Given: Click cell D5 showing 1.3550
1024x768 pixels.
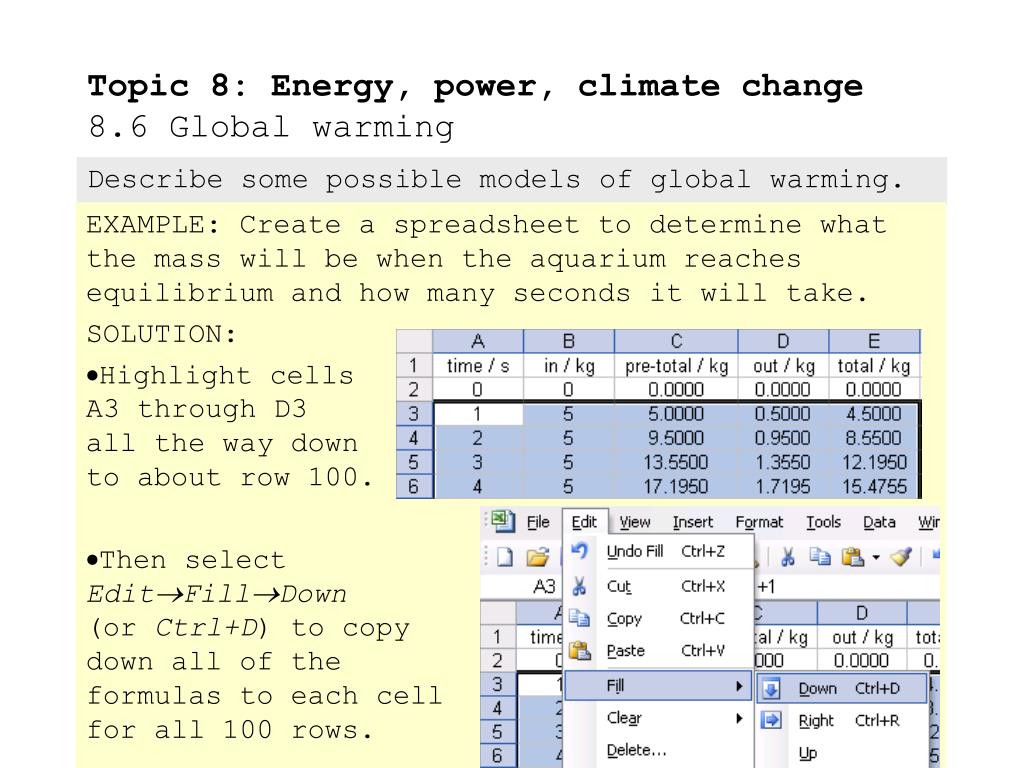Looking at the screenshot, I should click(x=783, y=462).
